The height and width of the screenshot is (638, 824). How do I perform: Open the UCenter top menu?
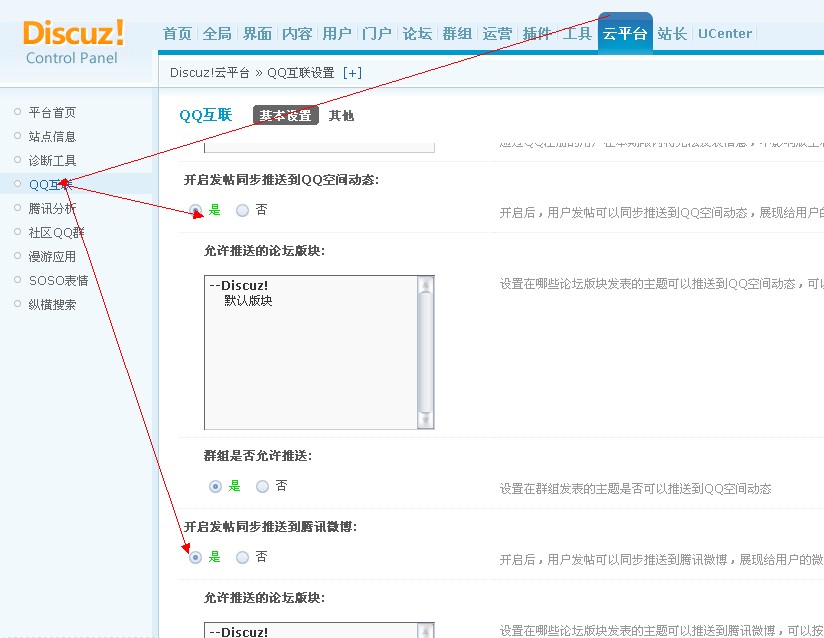click(725, 34)
